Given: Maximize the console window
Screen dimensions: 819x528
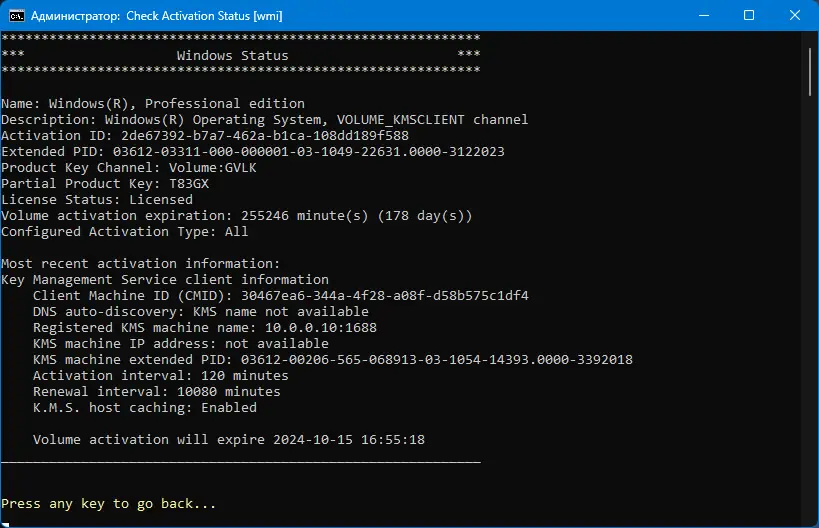Looking at the screenshot, I should 749,16.
